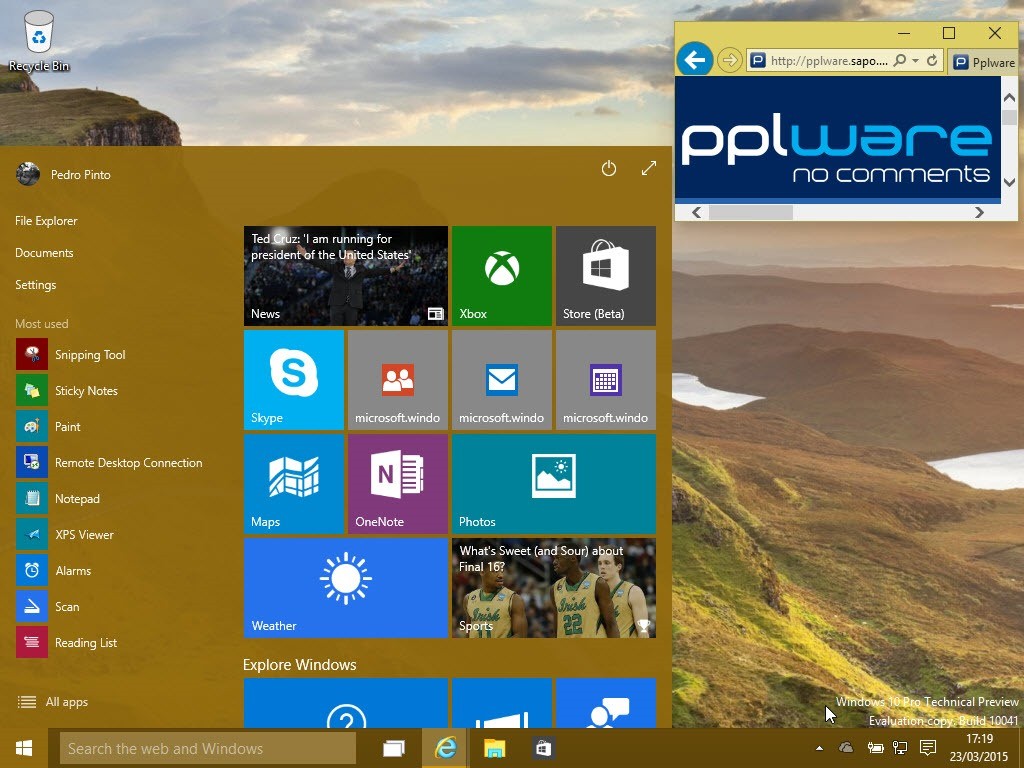The width and height of the screenshot is (1024, 768).
Task: Click the browser Back button
Action: [x=695, y=60]
